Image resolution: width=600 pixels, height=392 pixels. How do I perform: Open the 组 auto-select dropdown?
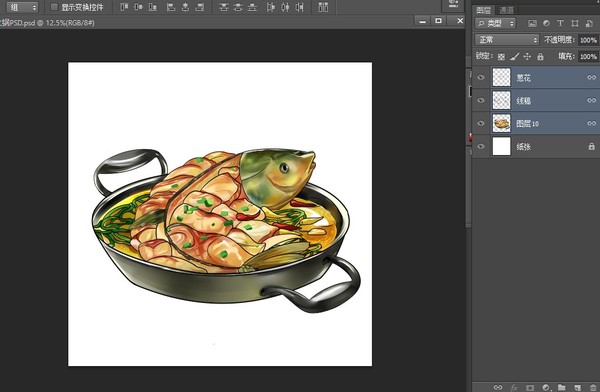(22, 7)
